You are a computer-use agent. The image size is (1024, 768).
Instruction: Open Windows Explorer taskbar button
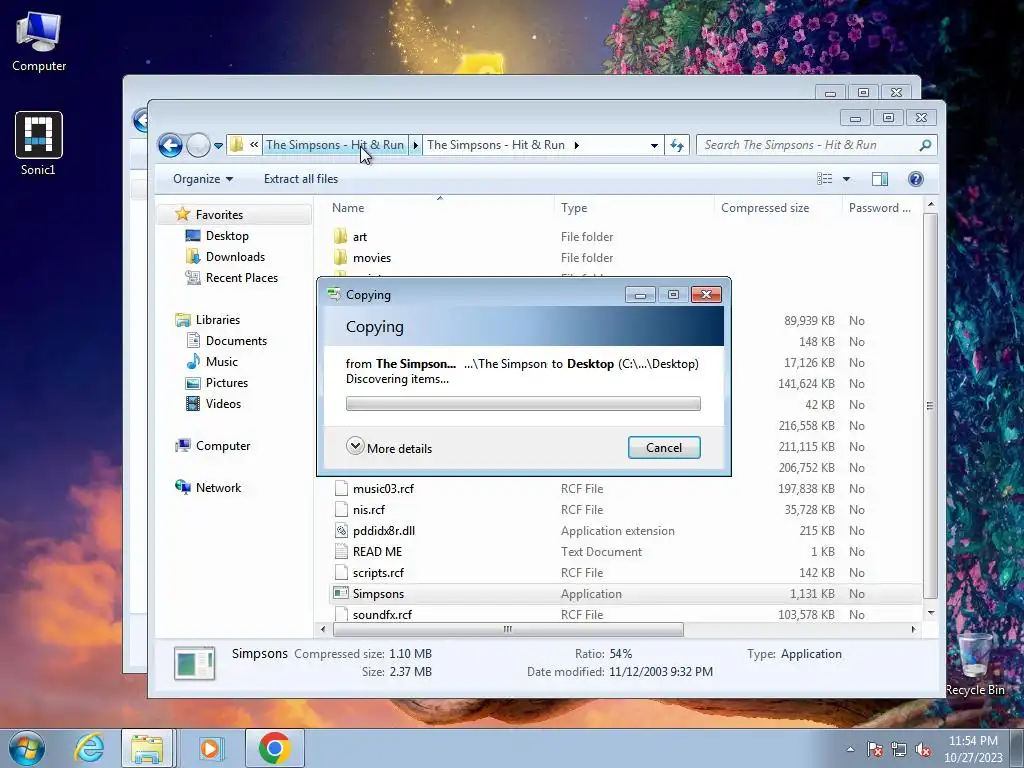tap(148, 748)
